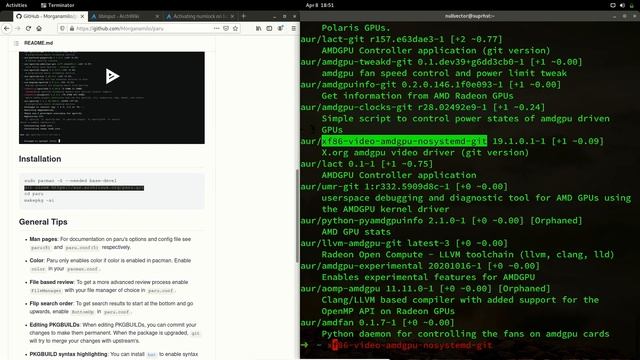Screen dimensions: 640x360
Task: Click the network status tray icon
Action: (613, 5)
